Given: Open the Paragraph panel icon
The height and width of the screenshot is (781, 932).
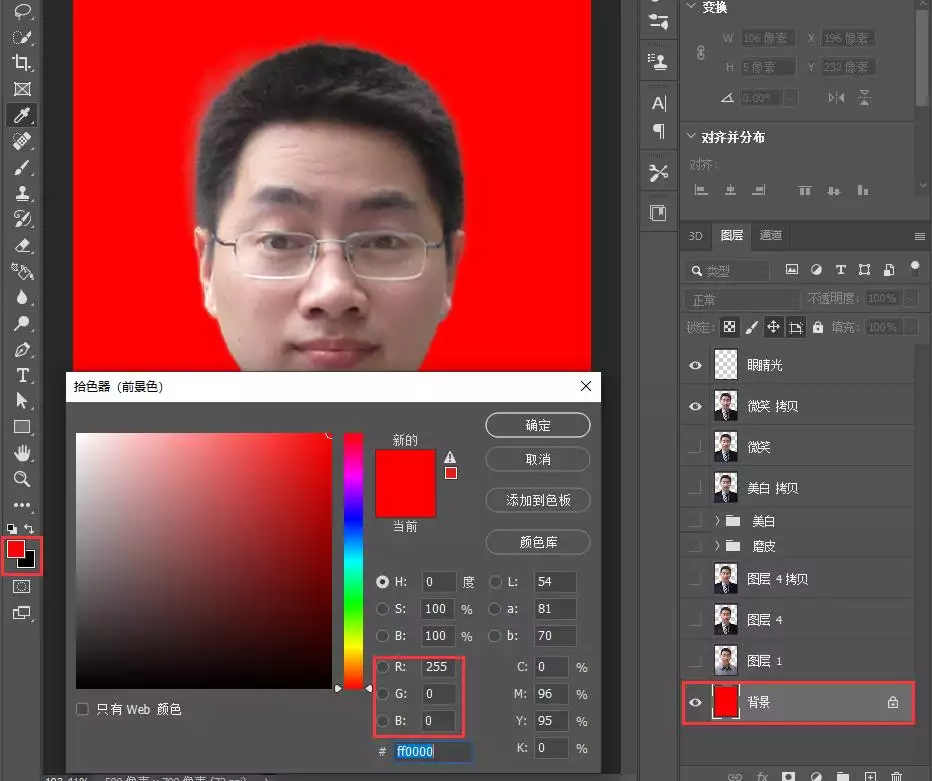Looking at the screenshot, I should (659, 131).
